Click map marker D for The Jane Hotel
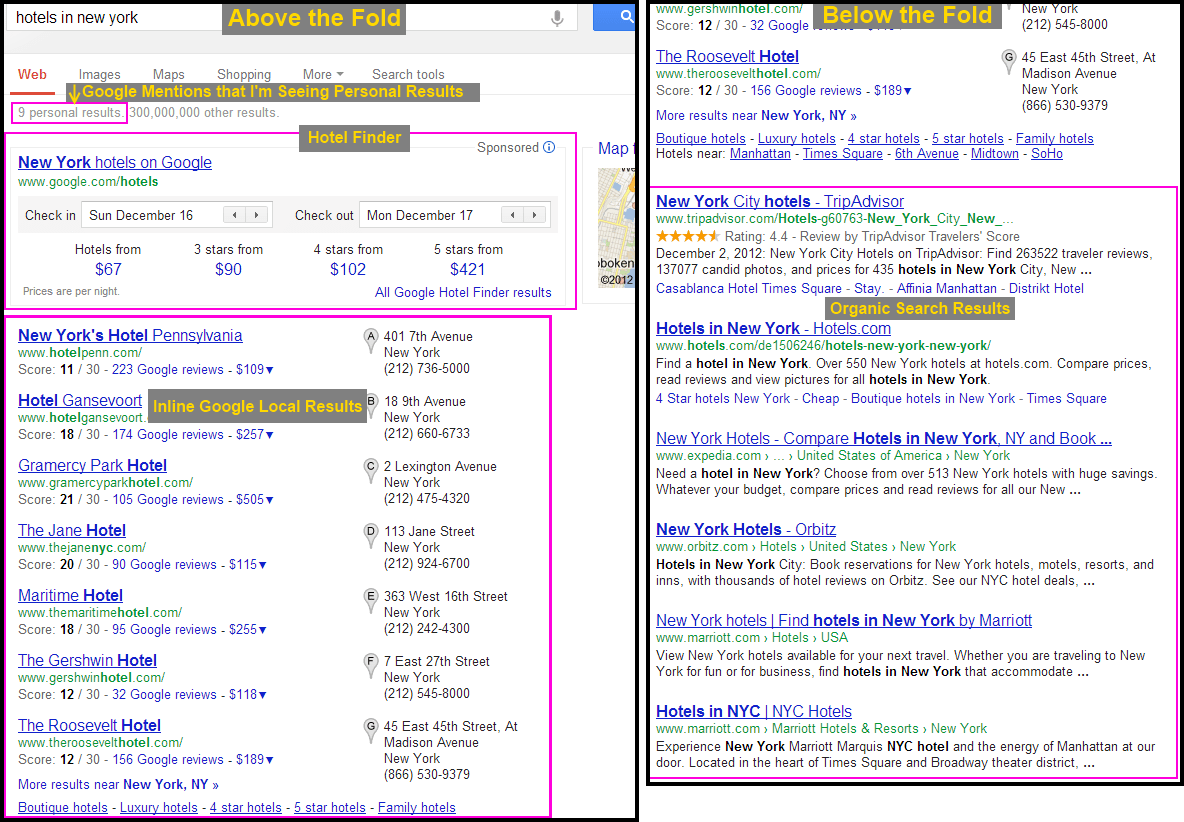Viewport: 1184px width, 822px height. pyautogui.click(x=370, y=532)
